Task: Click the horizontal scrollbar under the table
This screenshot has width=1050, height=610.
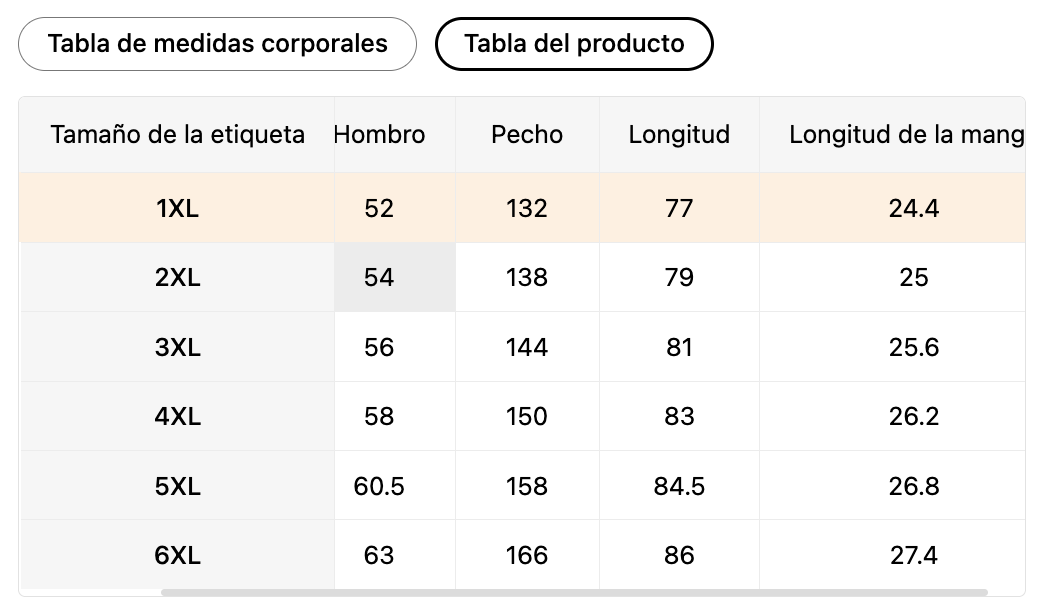Action: coord(574,593)
